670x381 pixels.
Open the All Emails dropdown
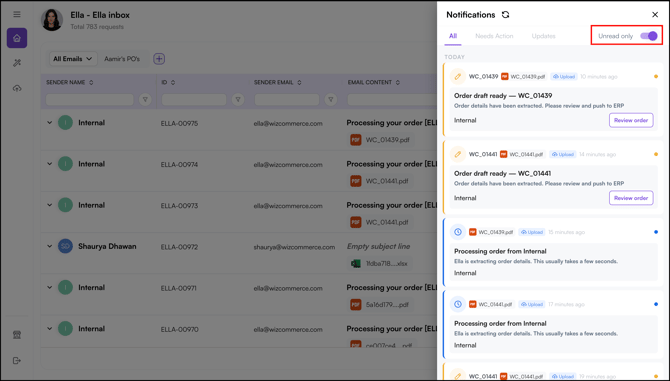tap(73, 59)
